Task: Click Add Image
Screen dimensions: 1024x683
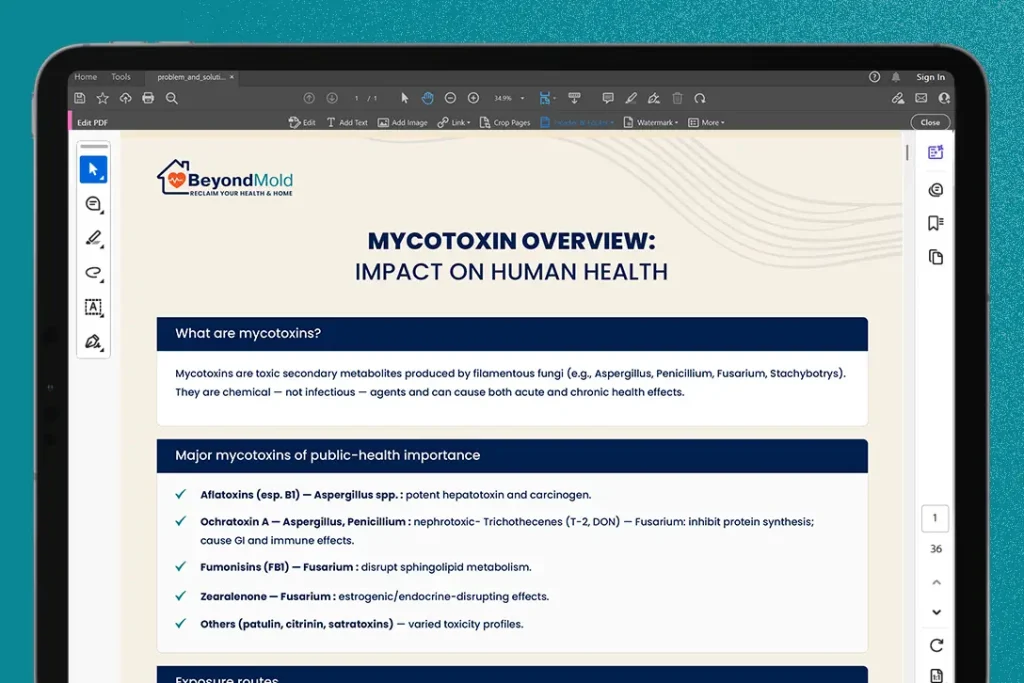Action: 402,122
